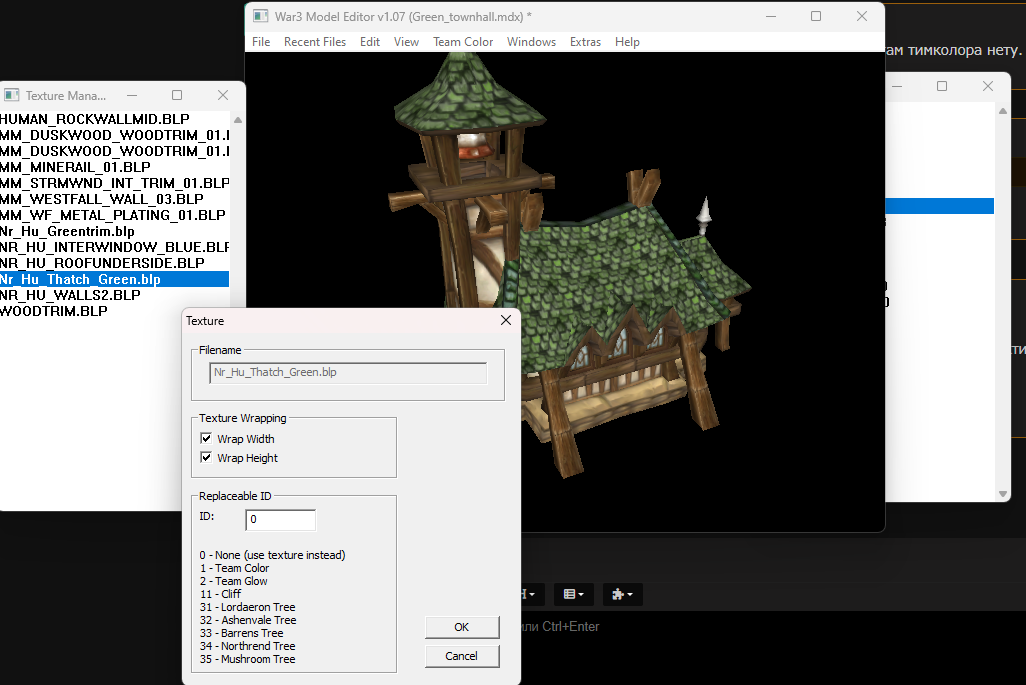Click the Replaceable ID input field
Image resolution: width=1026 pixels, height=685 pixels.
tap(281, 519)
